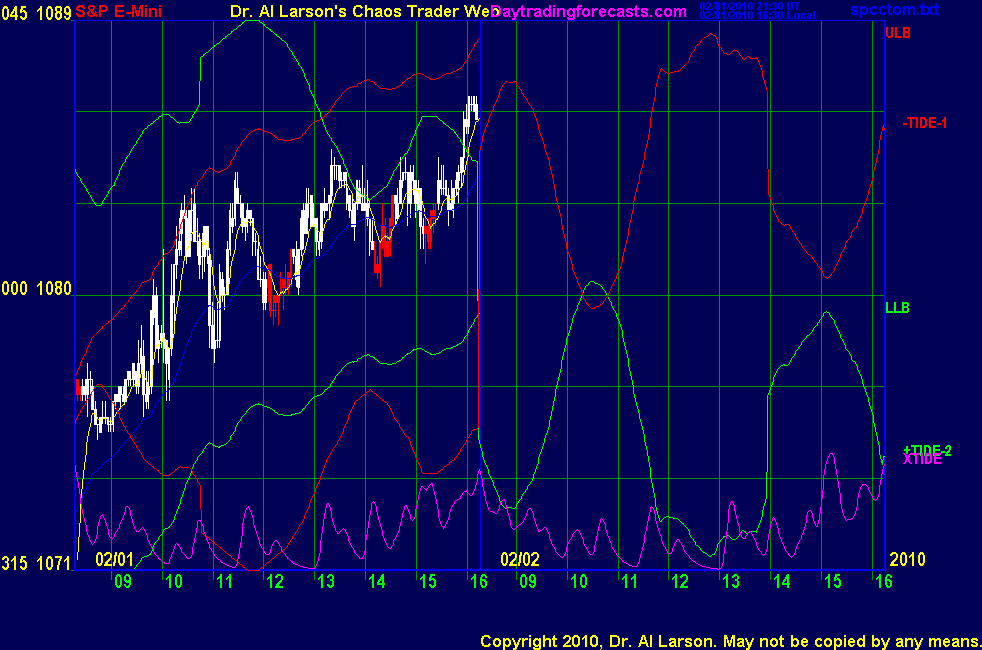Click the ULB legend label
Screen dimensions: 982x650
[x=897, y=33]
